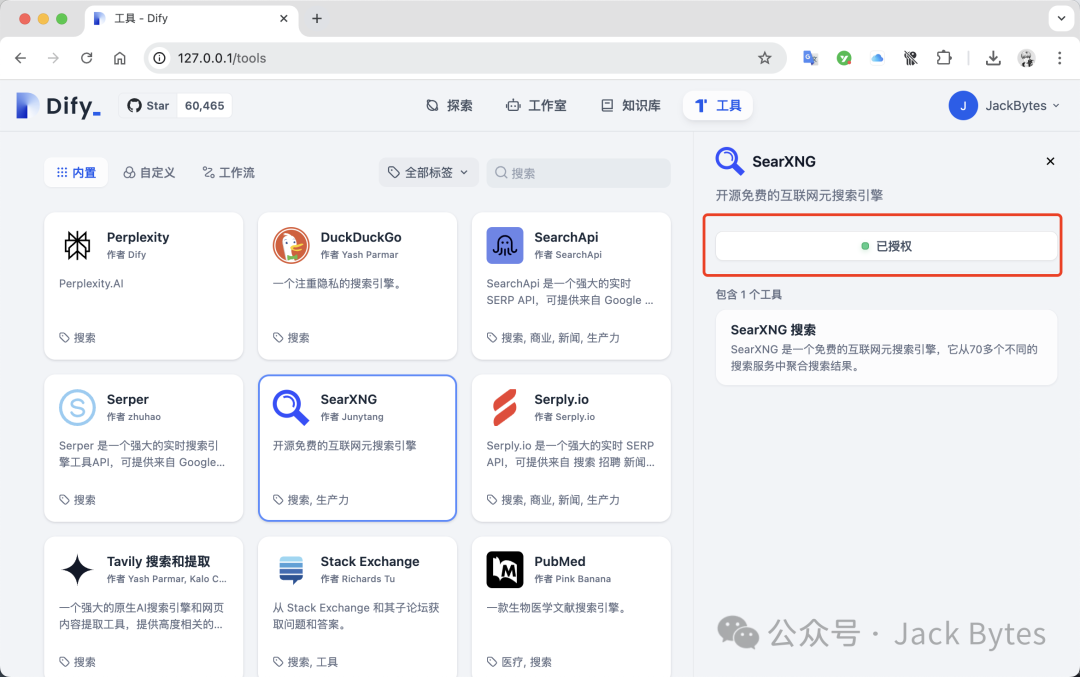The image size is (1080, 677).
Task: Click the 已授权 button
Action: tap(886, 246)
